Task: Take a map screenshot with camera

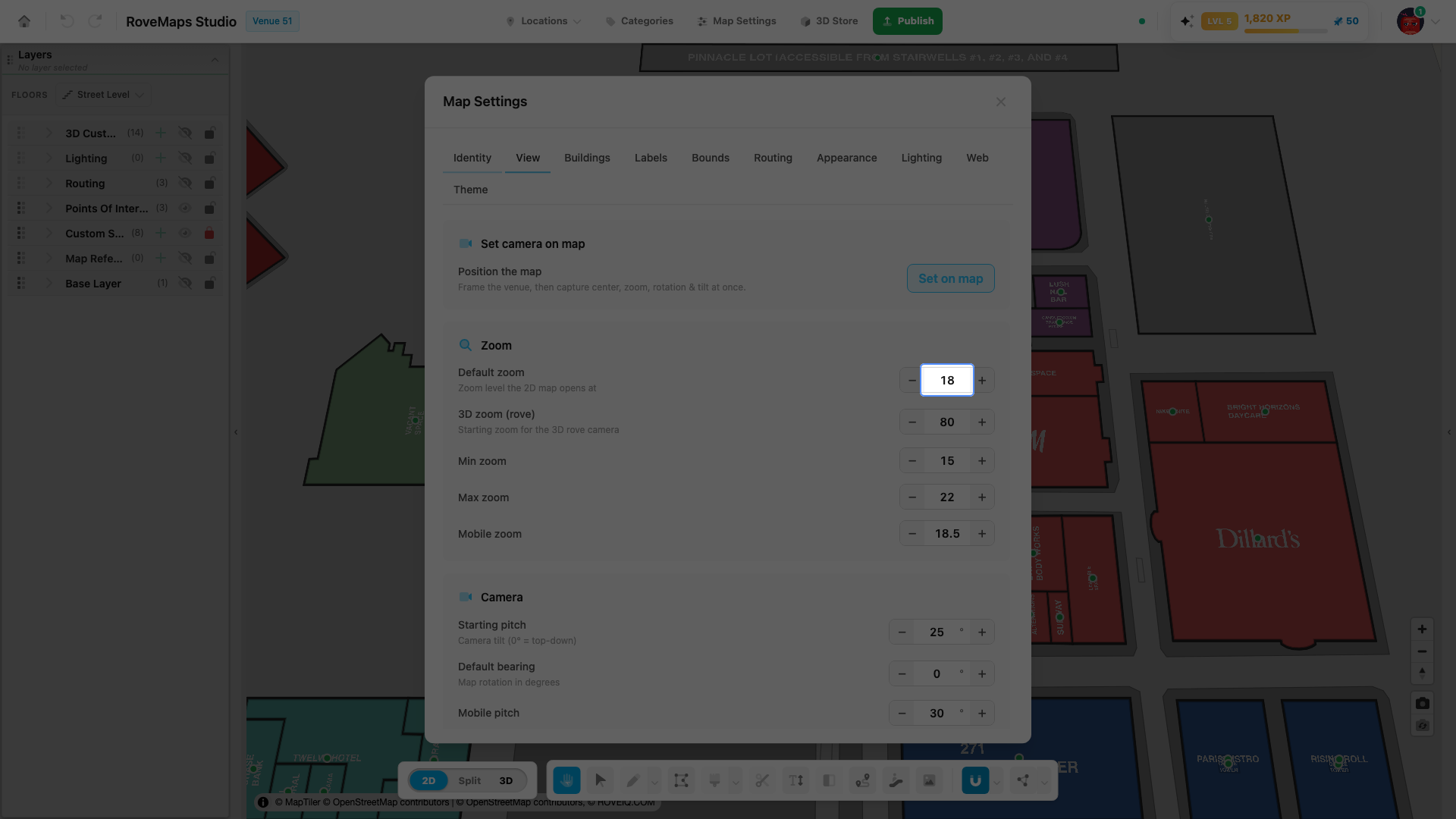Action: [x=1422, y=704]
